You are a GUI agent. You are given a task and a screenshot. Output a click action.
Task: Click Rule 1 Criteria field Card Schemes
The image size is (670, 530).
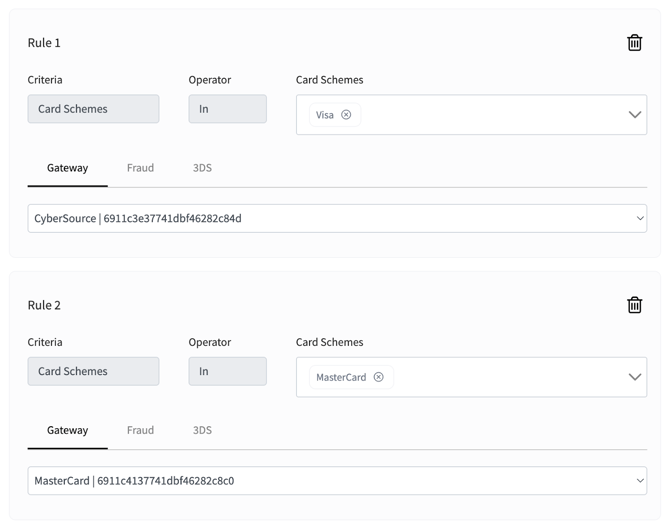click(93, 109)
